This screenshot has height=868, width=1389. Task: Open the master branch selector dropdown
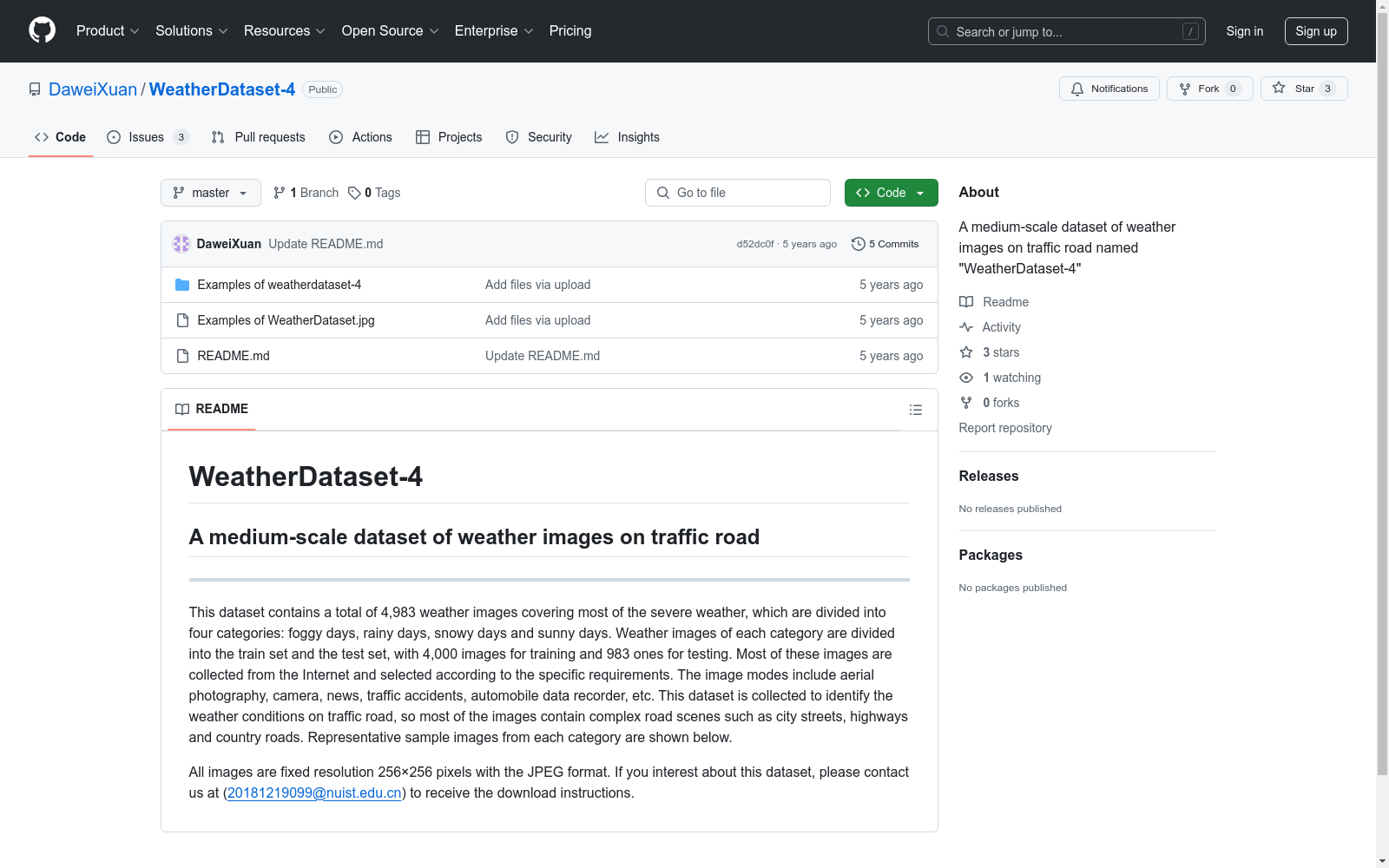point(211,193)
